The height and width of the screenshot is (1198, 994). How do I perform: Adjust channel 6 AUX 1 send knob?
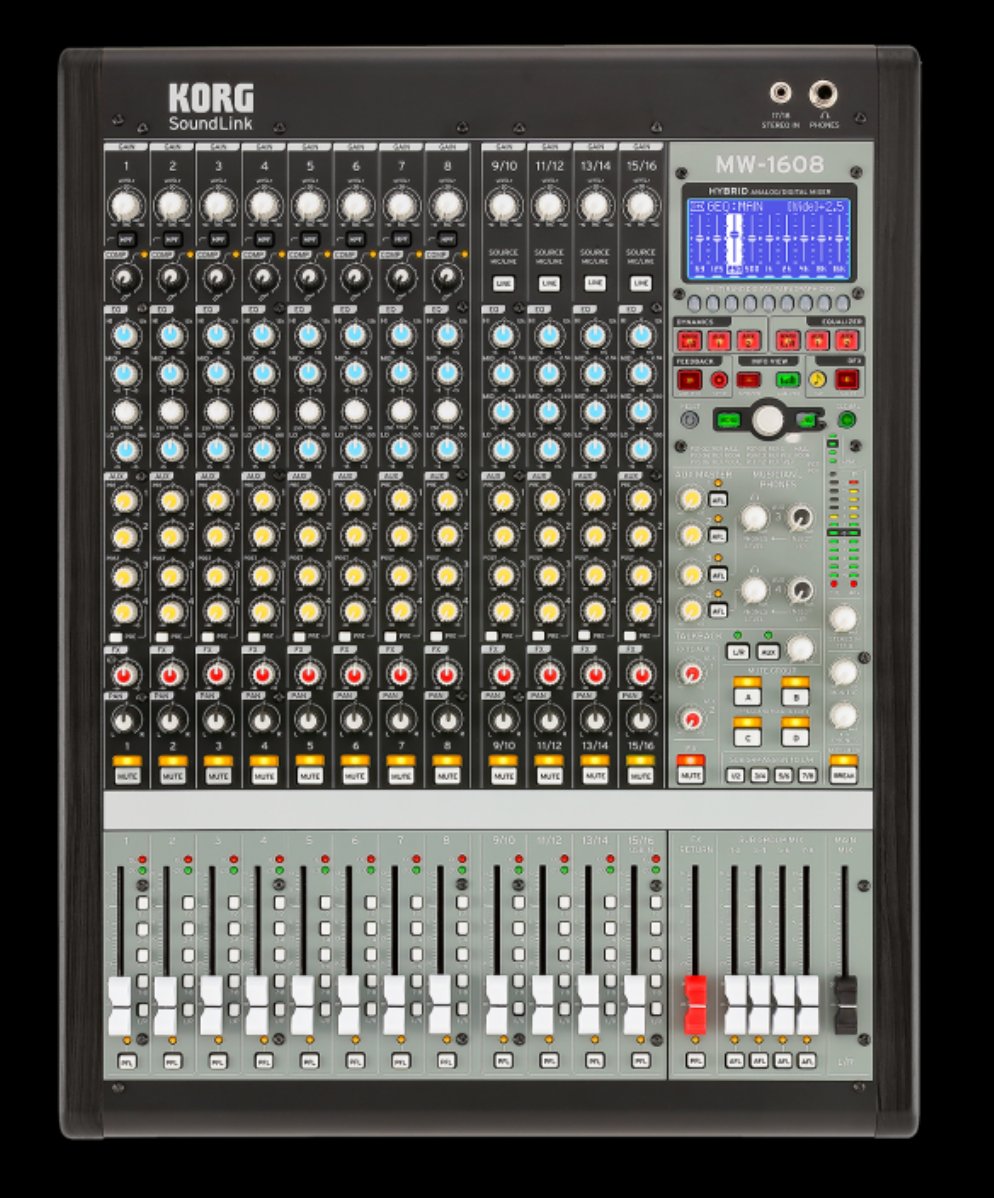pos(355,500)
